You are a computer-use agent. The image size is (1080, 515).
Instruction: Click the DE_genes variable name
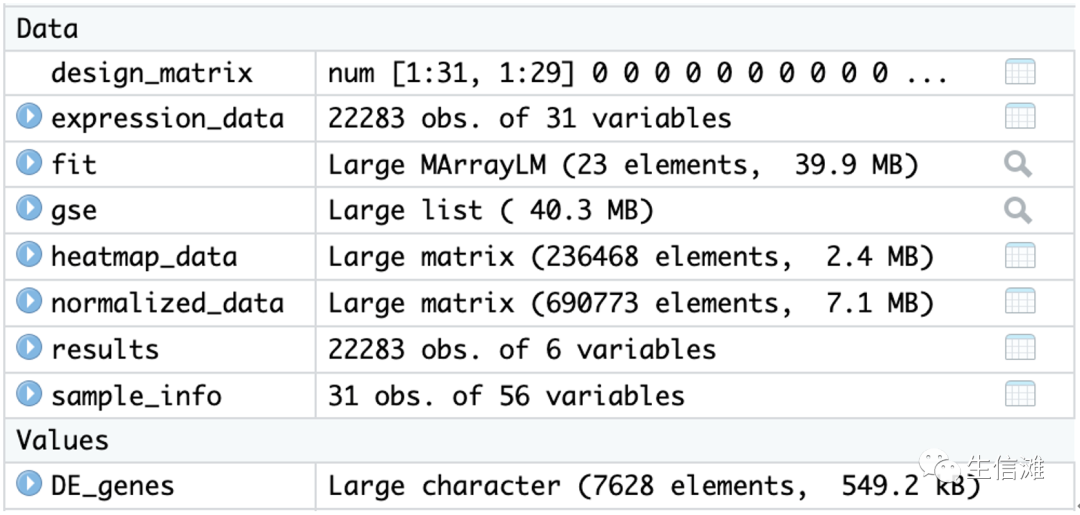coord(112,487)
